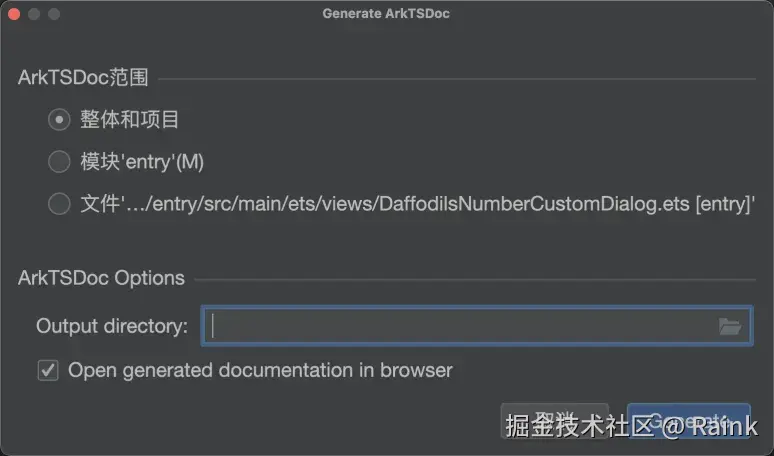Select the 文件 DaffodilsNumberCustomDialog.ets radio button
Screen dimensions: 774x456
pos(59,204)
